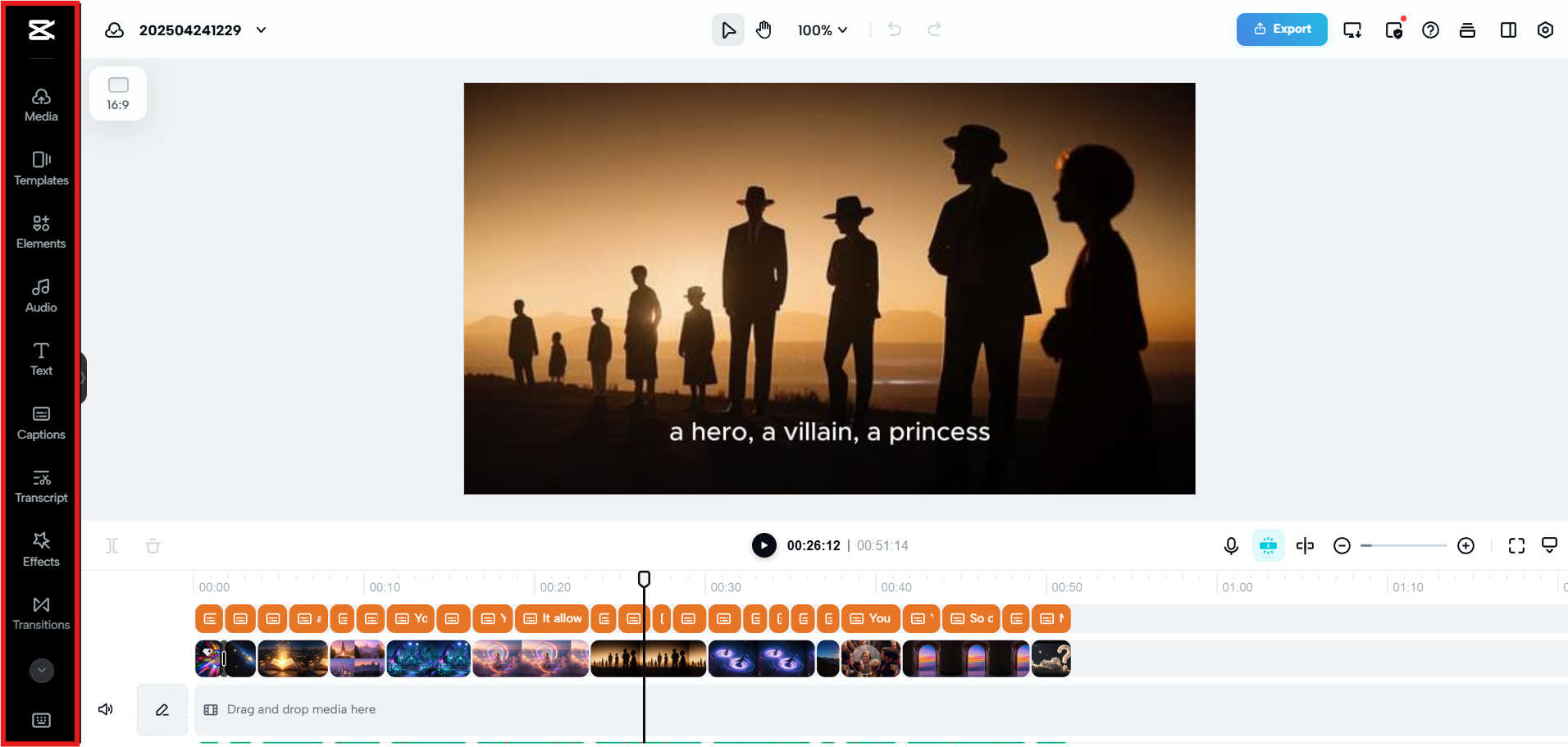1568x747 pixels.
Task: Click the project name 202504241229
Action: [190, 30]
